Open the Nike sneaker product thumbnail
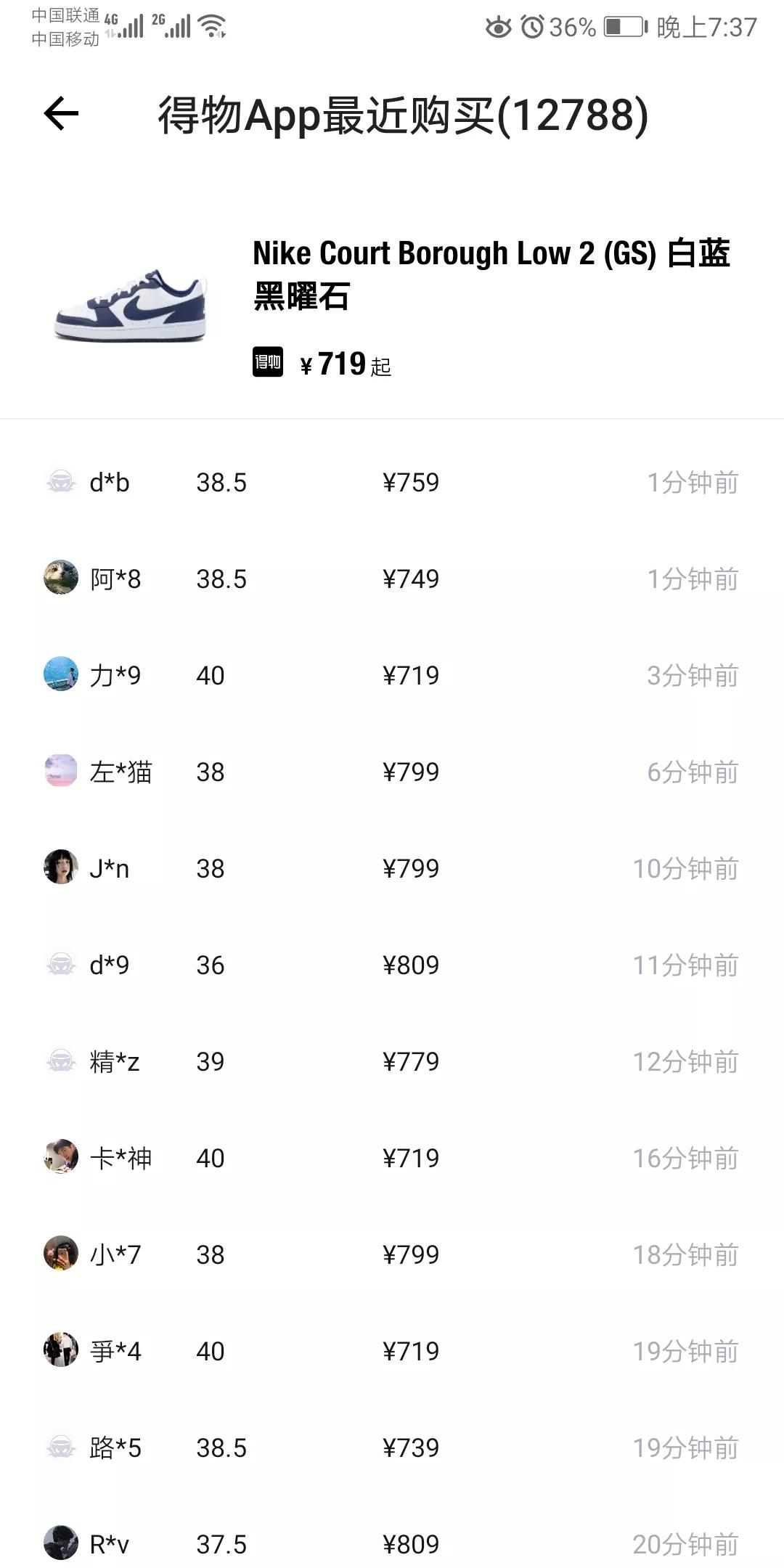 [x=131, y=306]
